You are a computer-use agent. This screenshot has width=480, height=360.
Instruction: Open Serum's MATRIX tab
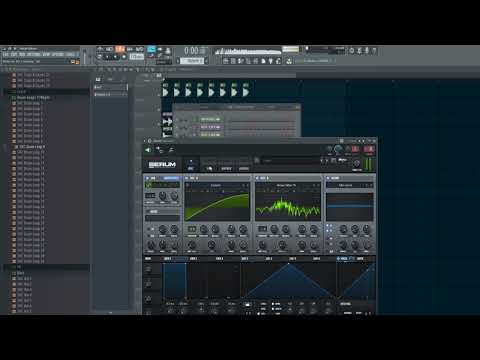[226, 168]
